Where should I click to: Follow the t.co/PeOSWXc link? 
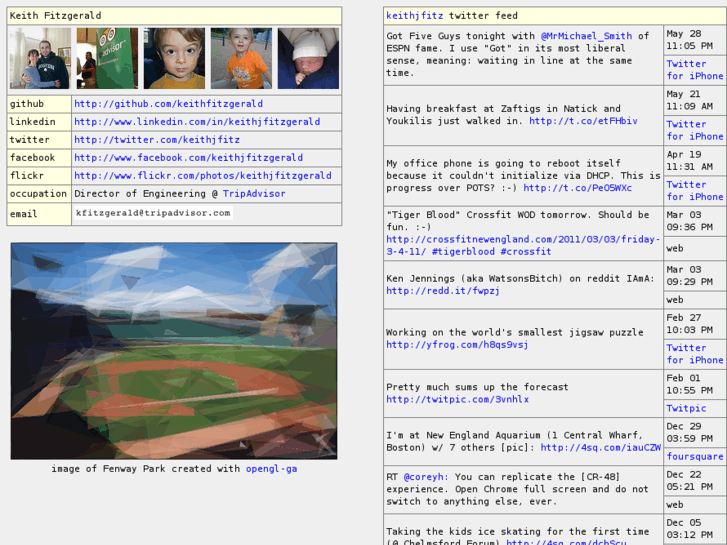click(x=577, y=188)
